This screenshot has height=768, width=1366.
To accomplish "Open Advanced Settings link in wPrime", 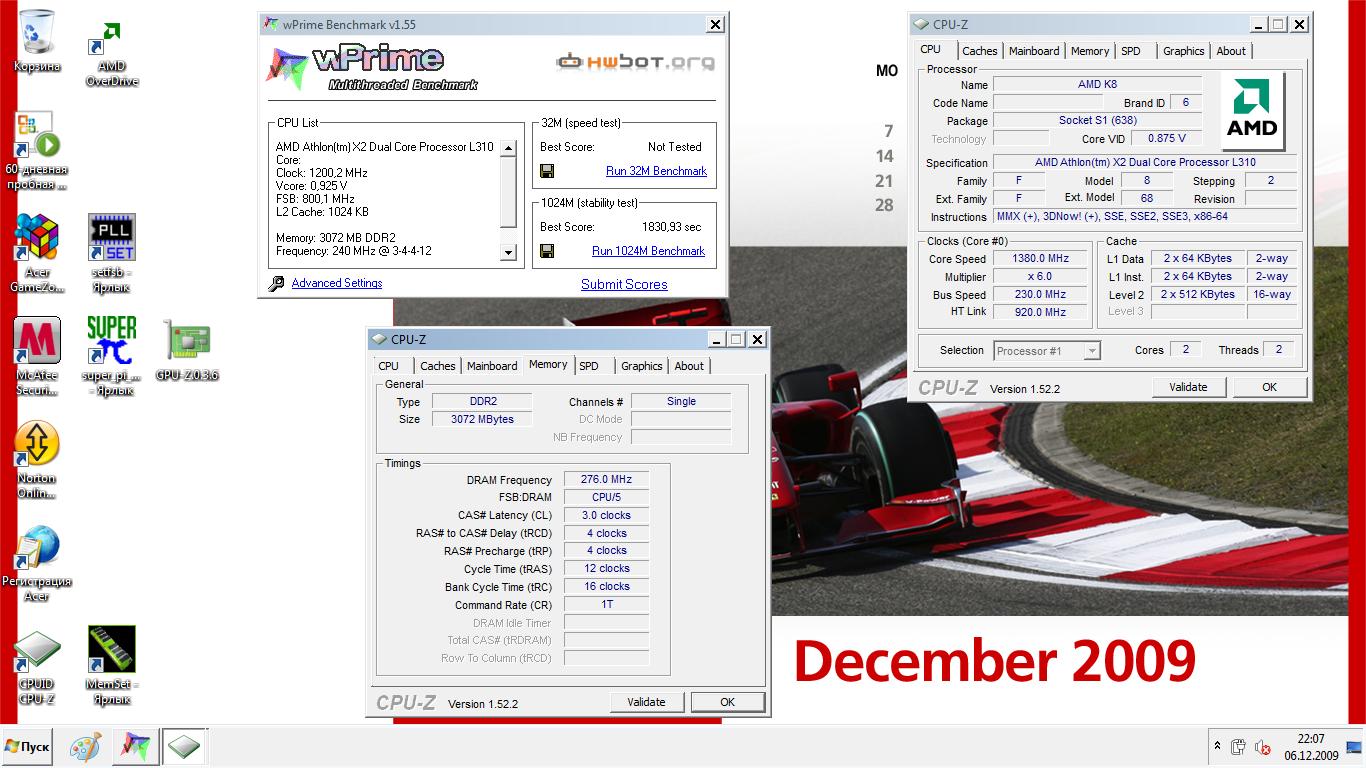I will click(x=337, y=284).
